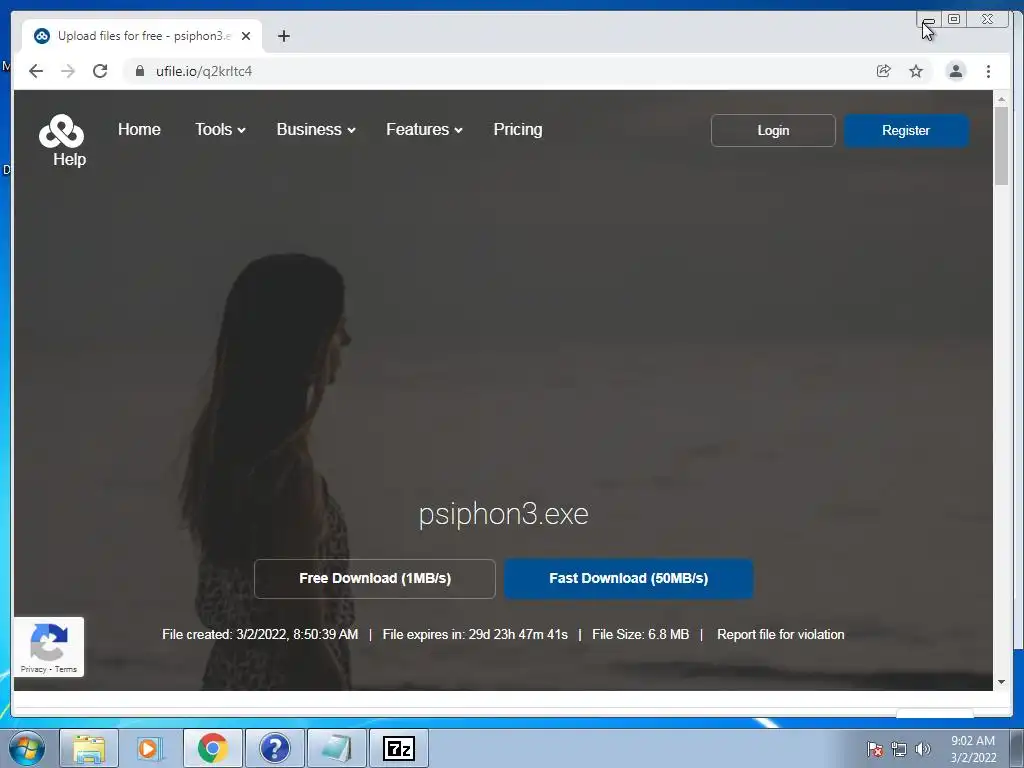The height and width of the screenshot is (768, 1024).
Task: Click the File Size: 6.8 MB text
Action: click(x=640, y=634)
